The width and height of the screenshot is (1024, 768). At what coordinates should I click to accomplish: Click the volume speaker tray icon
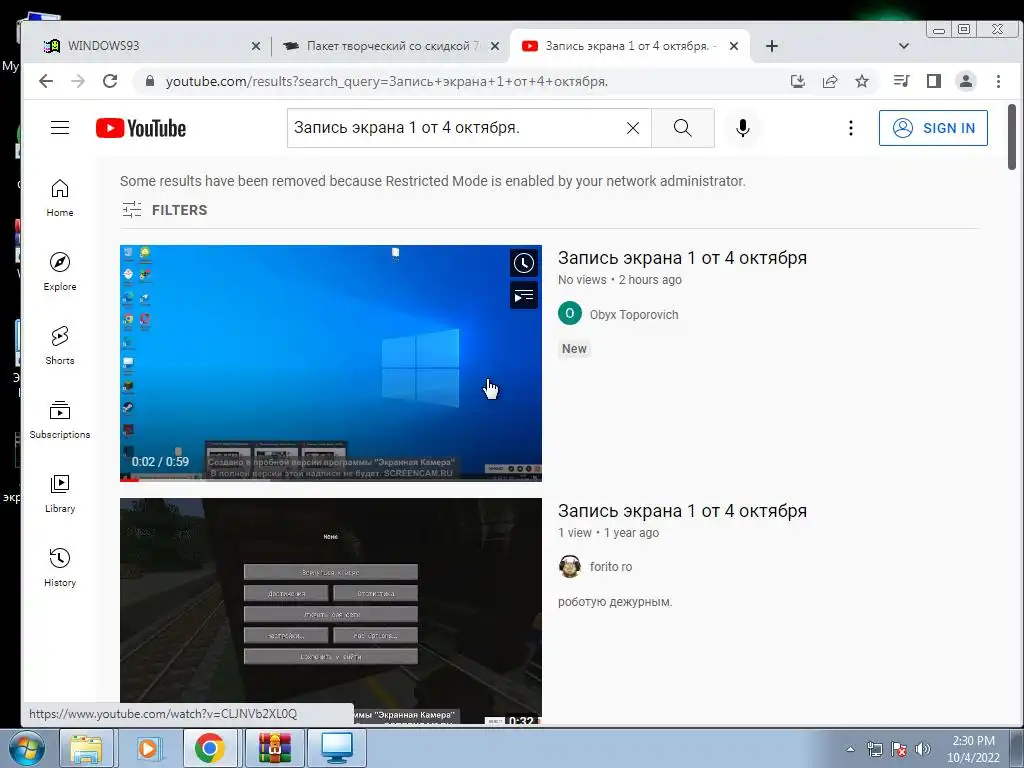[923, 749]
